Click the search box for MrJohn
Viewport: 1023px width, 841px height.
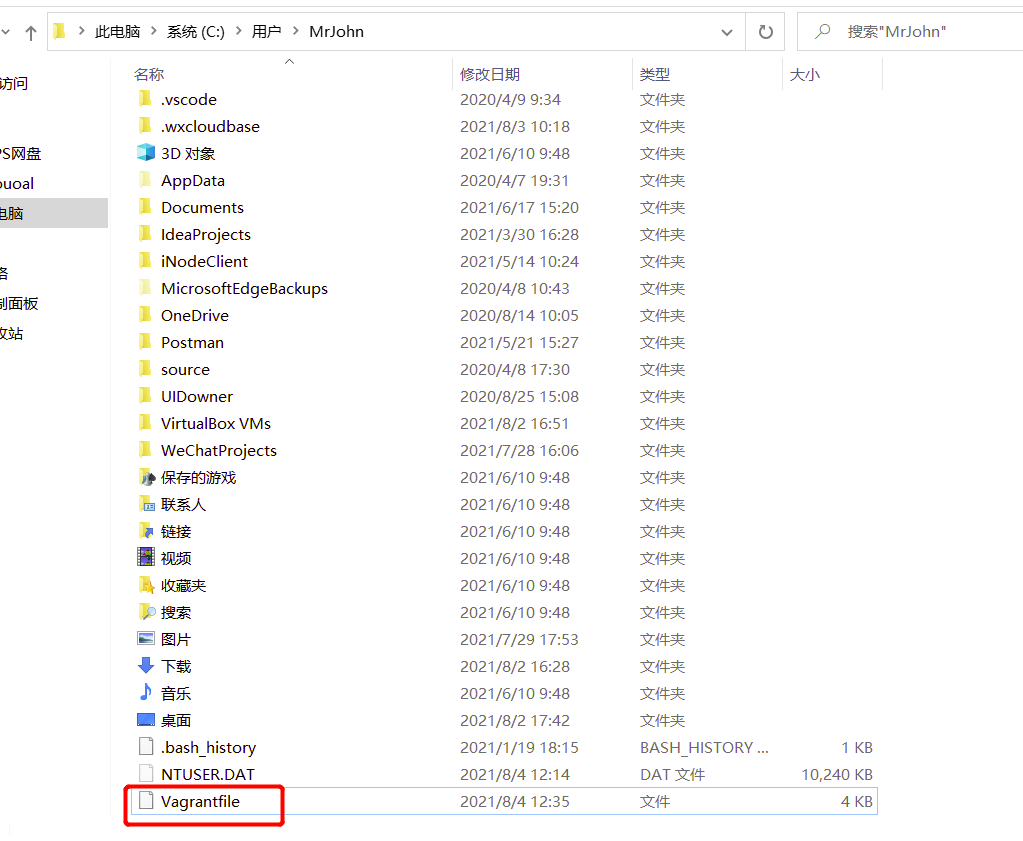tap(909, 32)
